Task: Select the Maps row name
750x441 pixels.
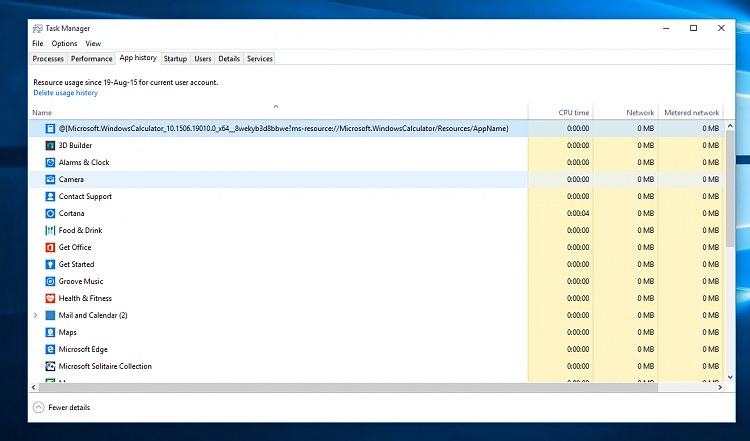Action: pyautogui.click(x=67, y=332)
